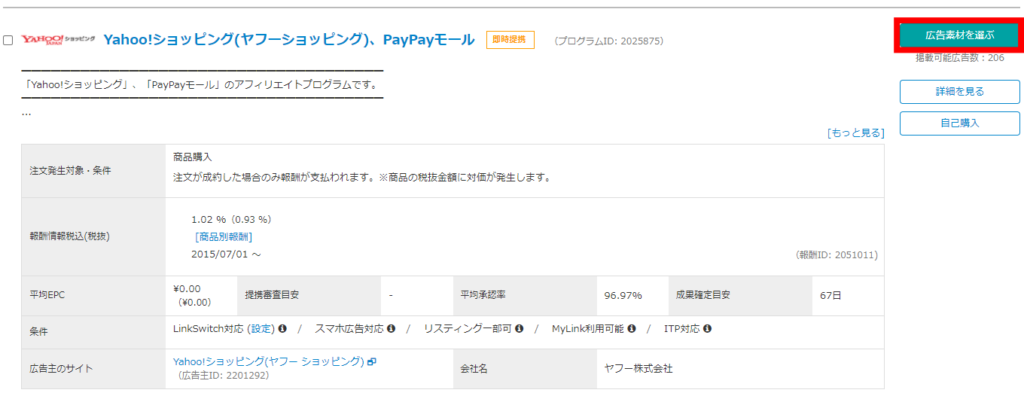Click the 96.97% approval rate value
The height and width of the screenshot is (396, 1024).
[x=623, y=295]
